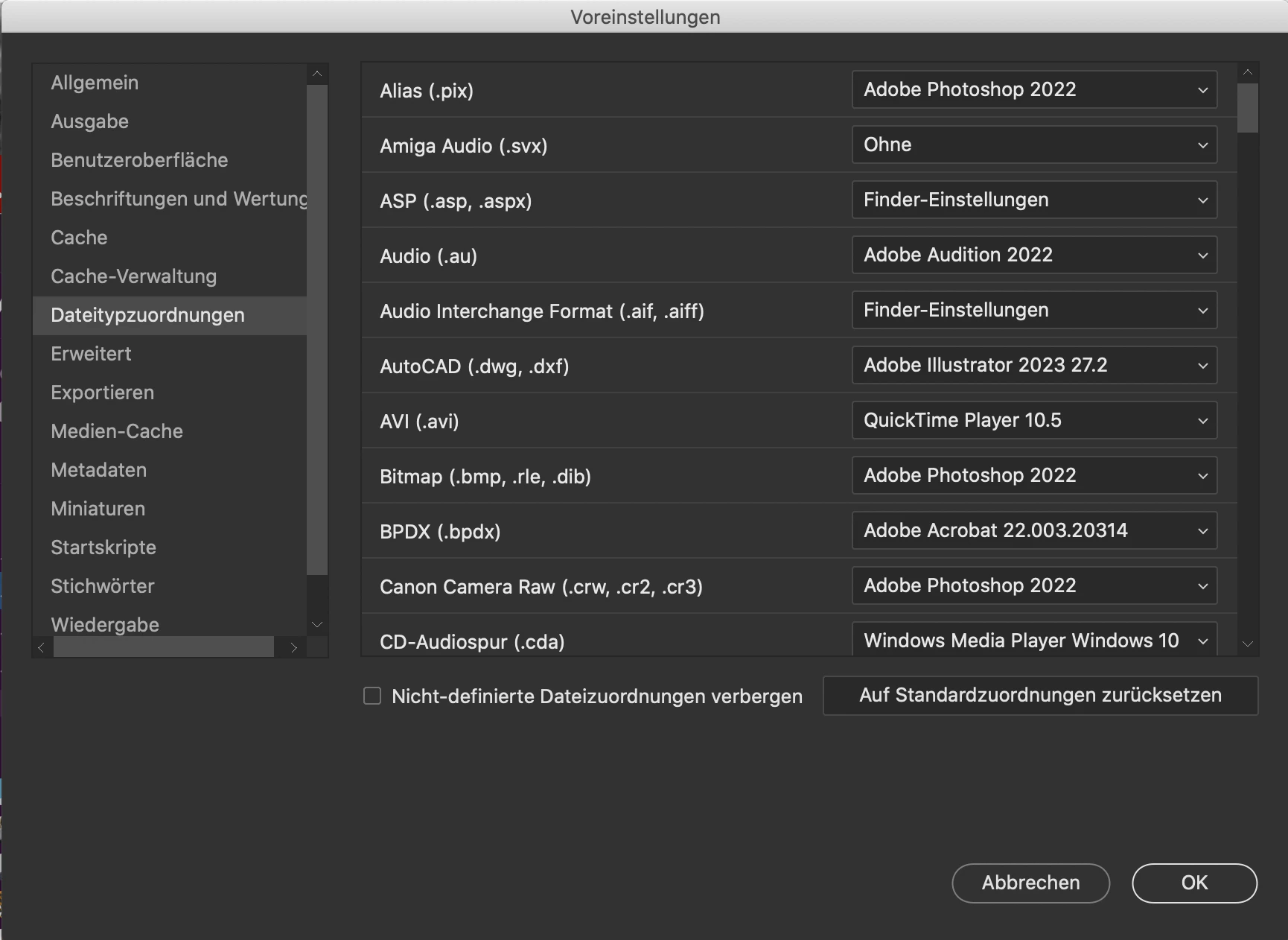Open the CD-Audiospur (.cda) dropdown
The height and width of the screenshot is (940, 1288).
click(1034, 639)
